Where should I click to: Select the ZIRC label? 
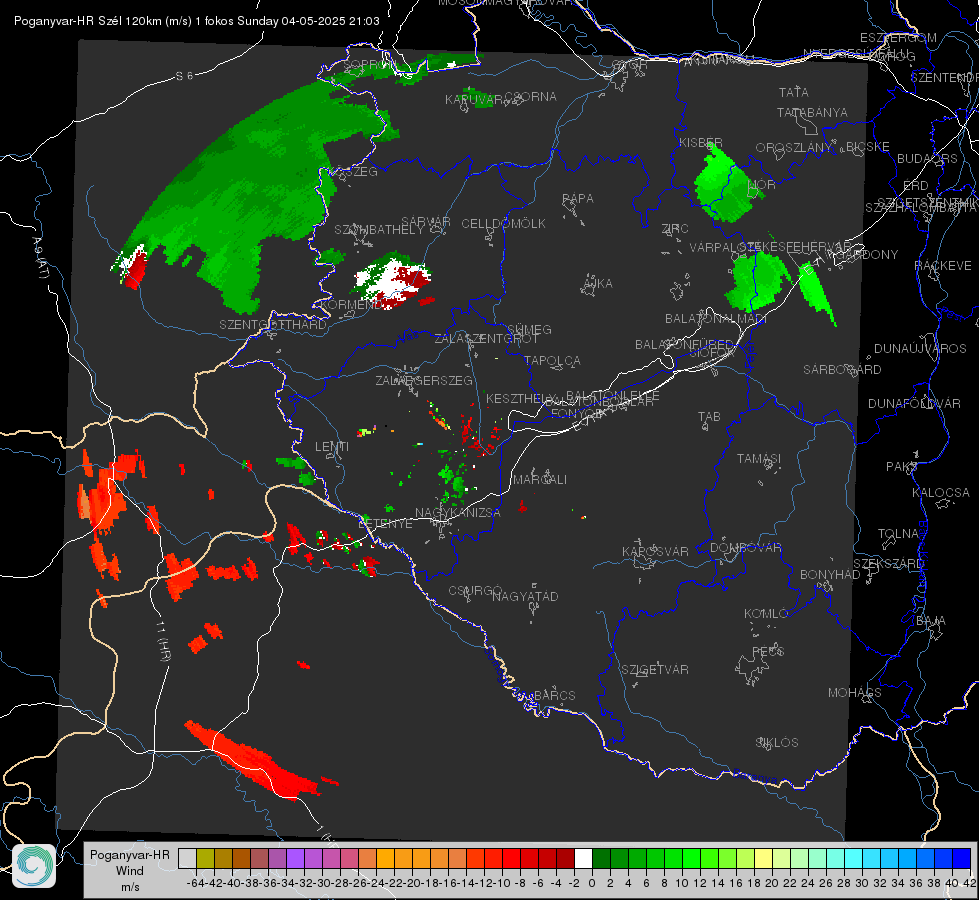click(x=675, y=229)
